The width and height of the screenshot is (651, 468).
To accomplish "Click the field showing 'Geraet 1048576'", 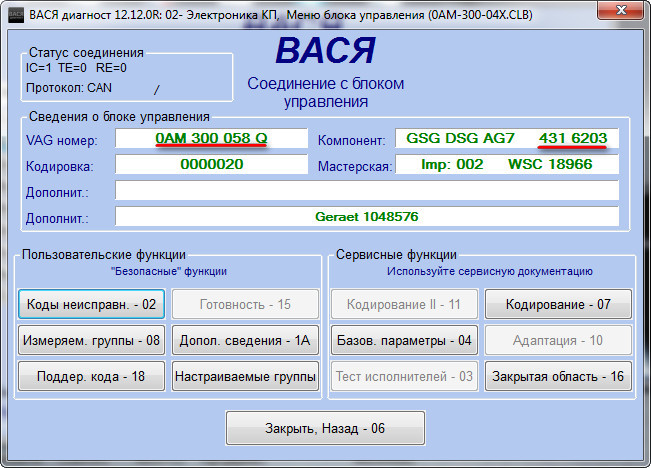I will [367, 216].
